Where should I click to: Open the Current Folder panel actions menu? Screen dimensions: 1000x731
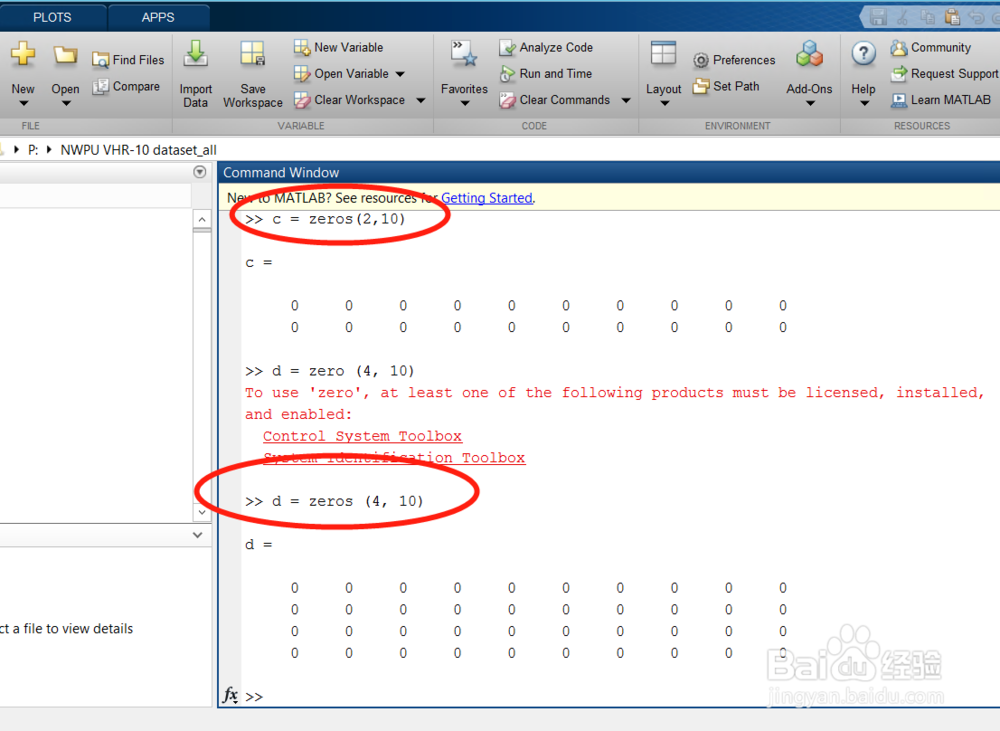(200, 172)
